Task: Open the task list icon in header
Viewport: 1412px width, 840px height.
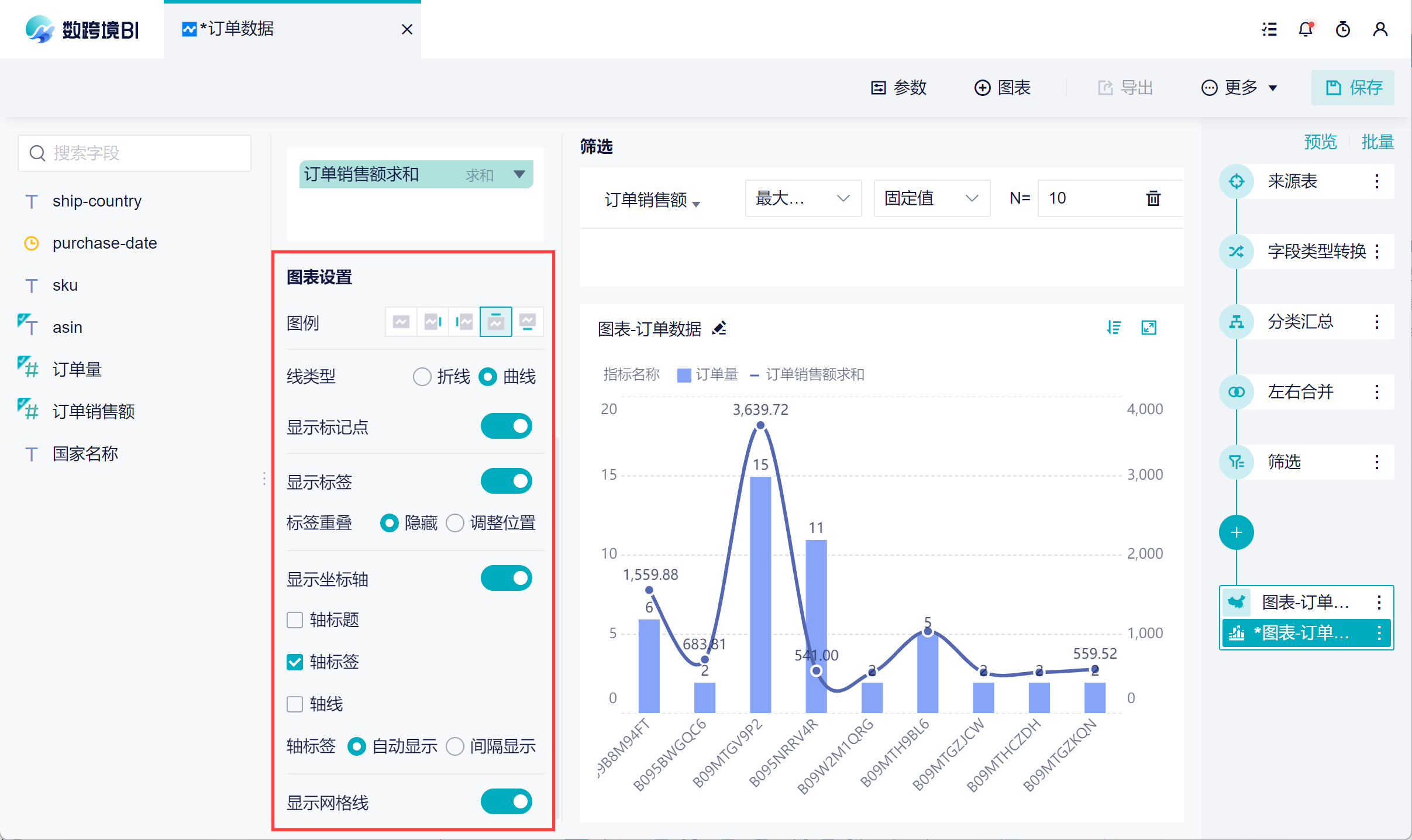Action: [x=1269, y=29]
